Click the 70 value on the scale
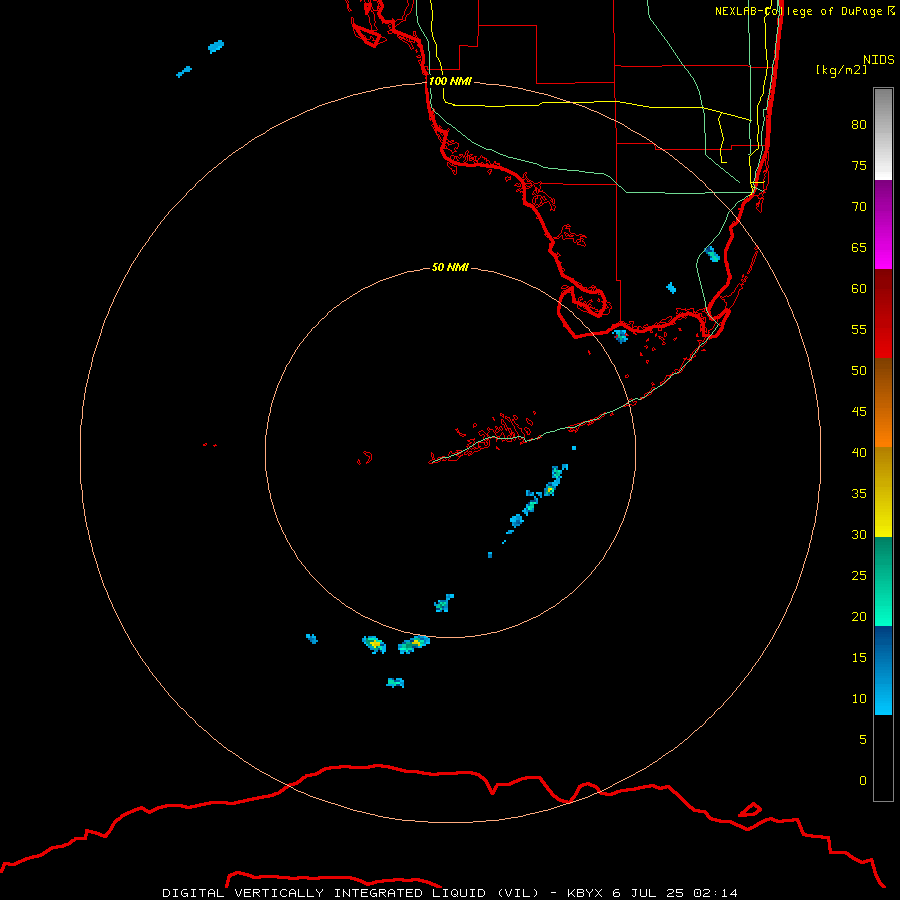 [859, 207]
